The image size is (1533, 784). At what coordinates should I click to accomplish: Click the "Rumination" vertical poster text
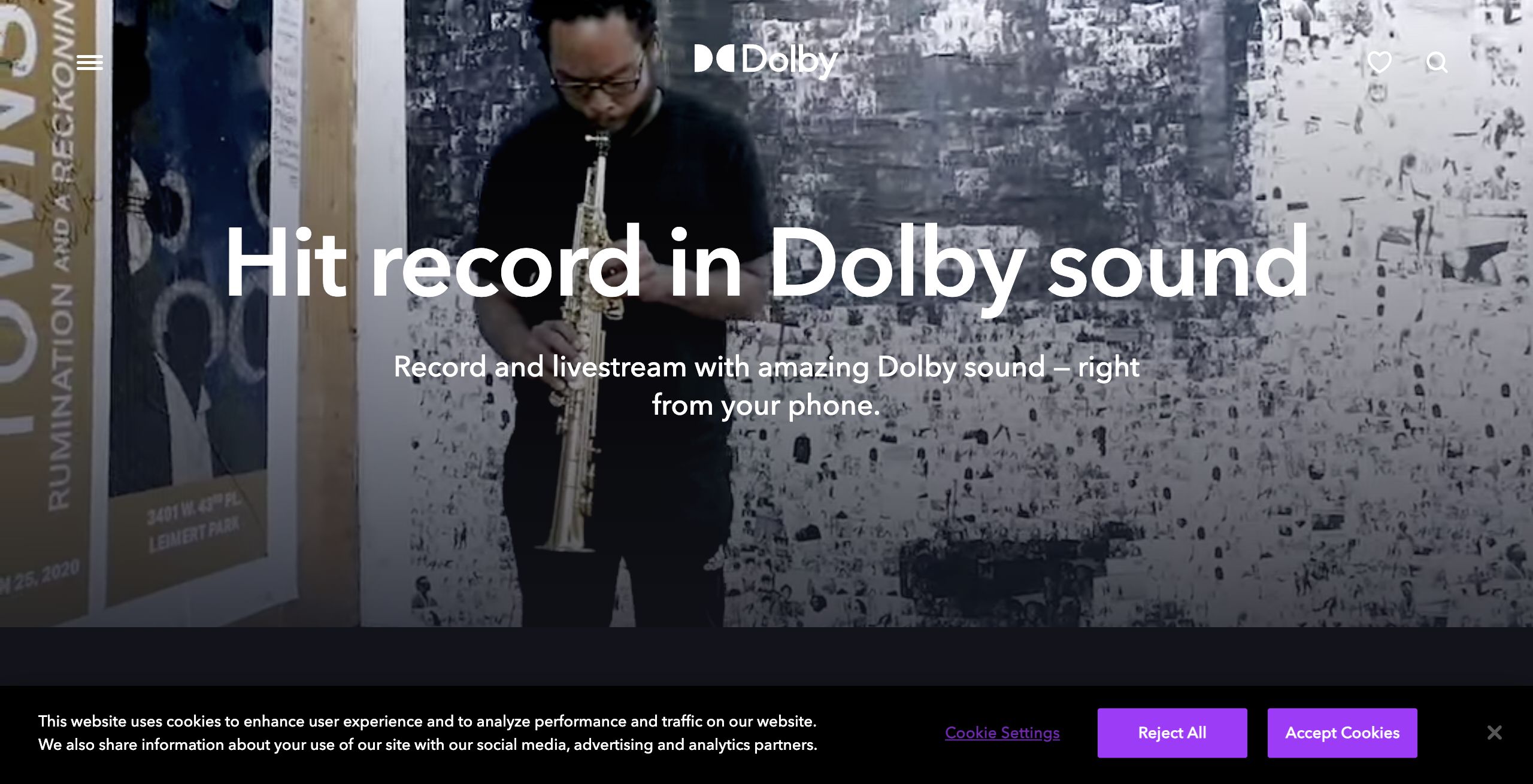point(60,395)
